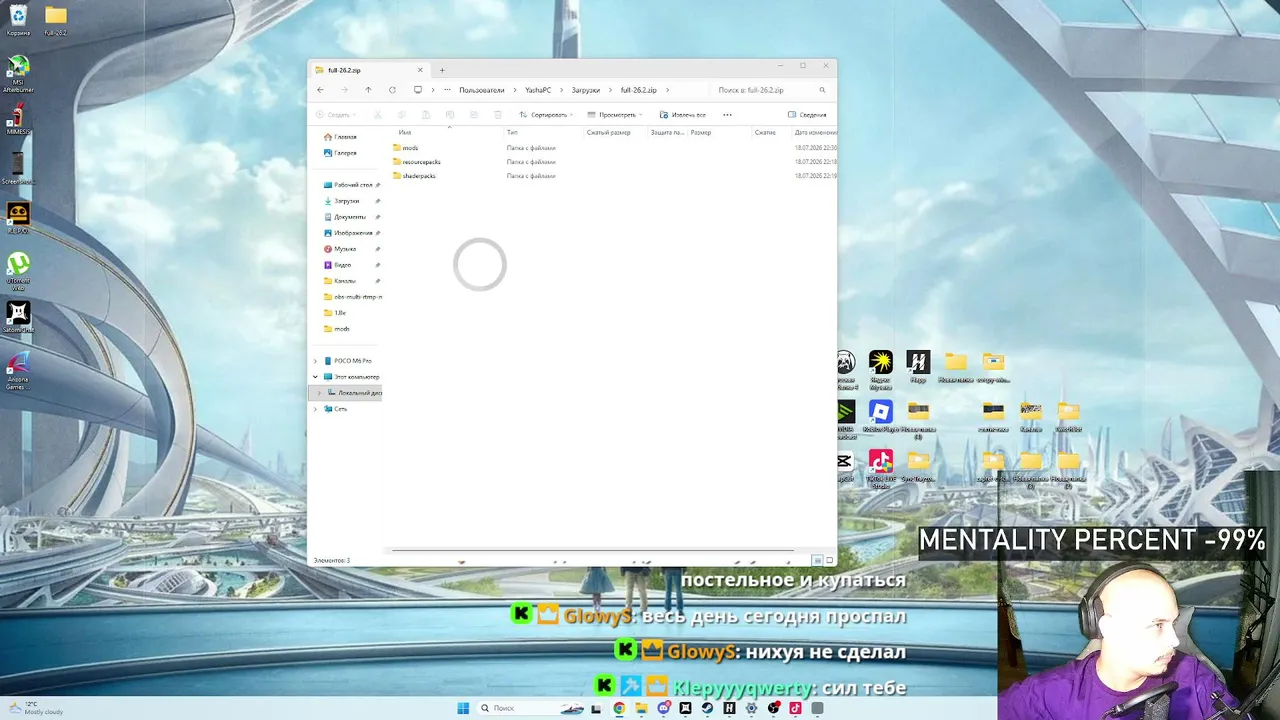Open File Explorer from the taskbar
The height and width of the screenshot is (720, 1280).
pos(641,708)
